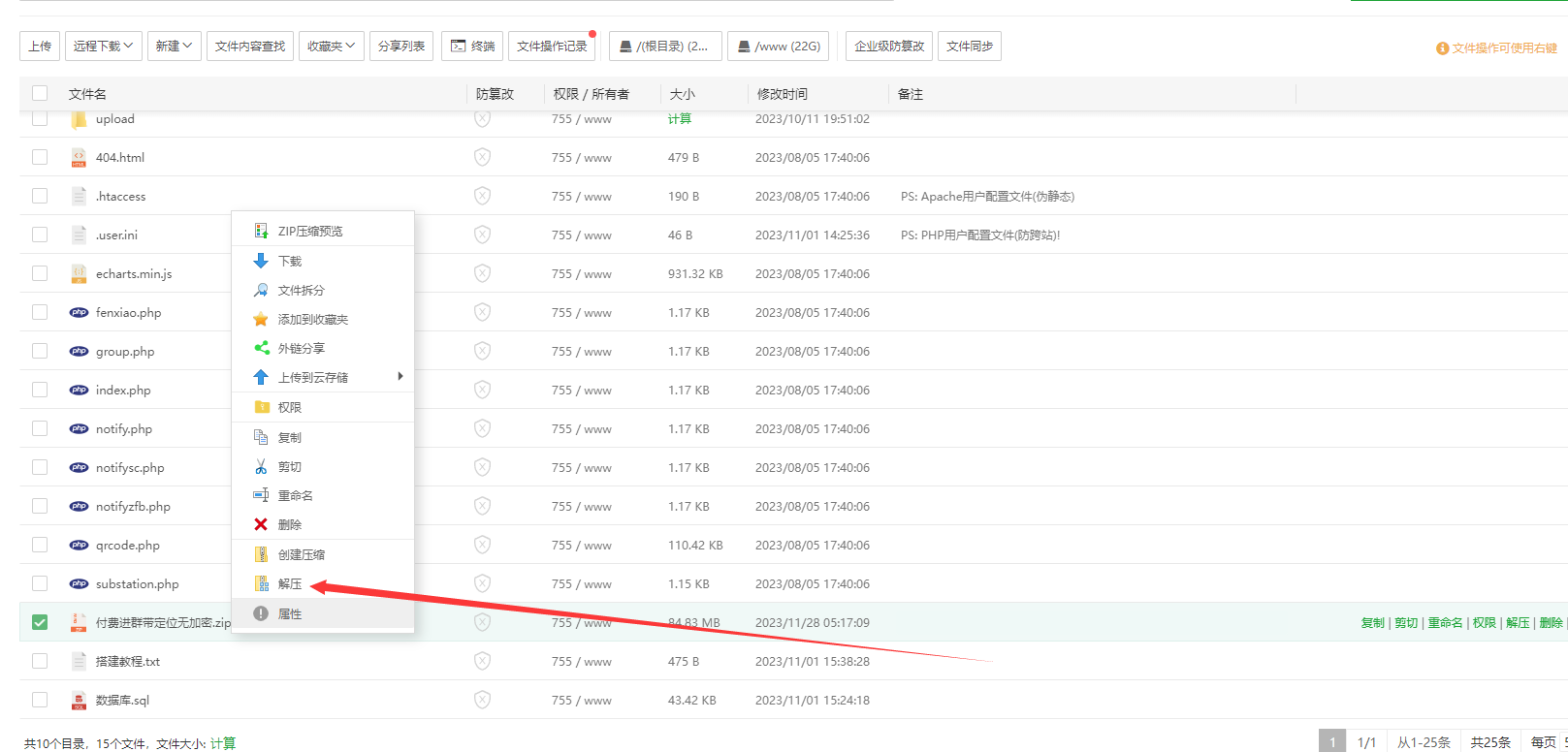Click the html icon of 404.html
Screen dimensions: 1568x752
[80, 157]
